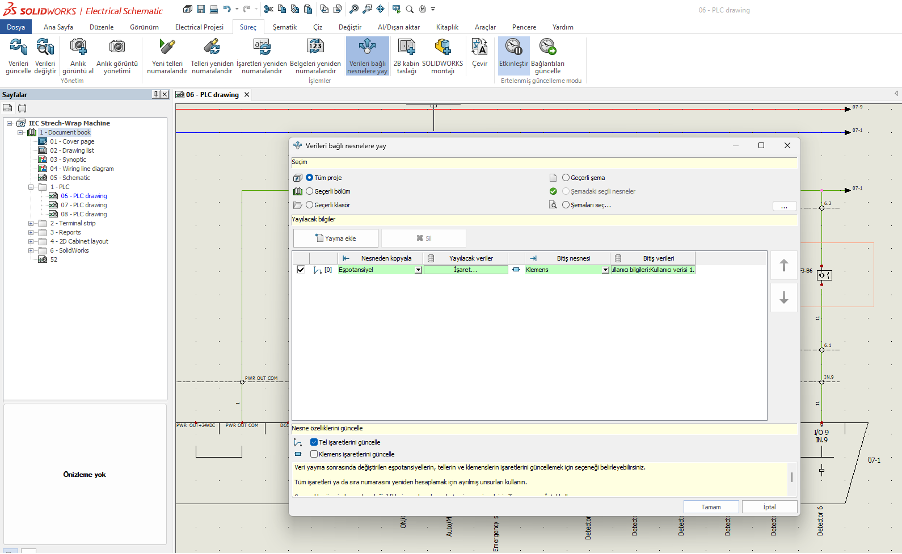Collapse the '1 - PLC' folder node
This screenshot has width=902, height=554.
coord(31,187)
